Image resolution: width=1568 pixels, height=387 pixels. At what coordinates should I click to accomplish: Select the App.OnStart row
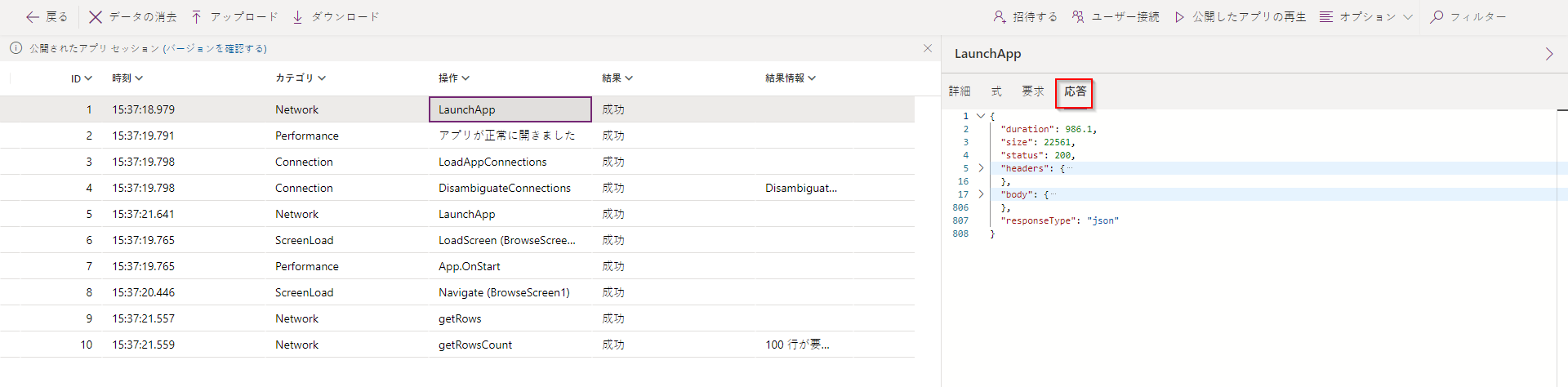coord(457,266)
